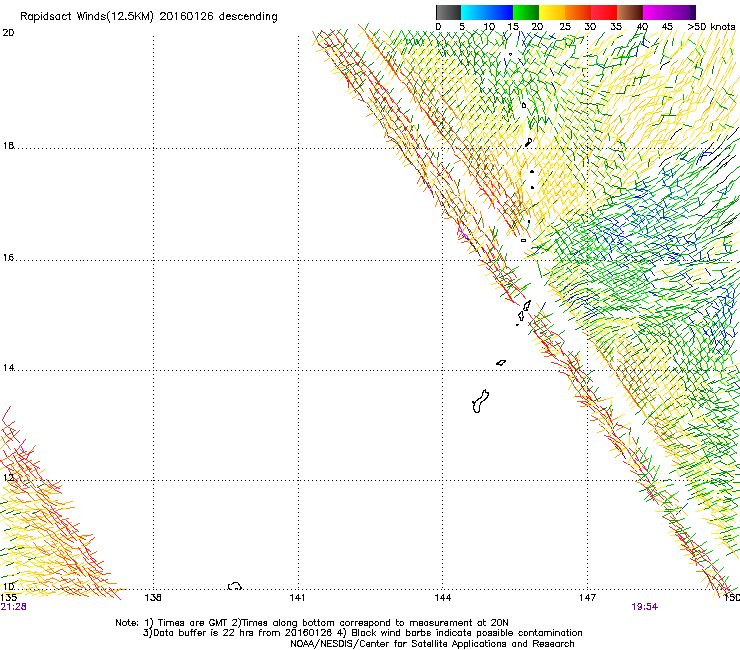Click the large Guam island outline
This screenshot has height=650, width=740.
click(480, 401)
